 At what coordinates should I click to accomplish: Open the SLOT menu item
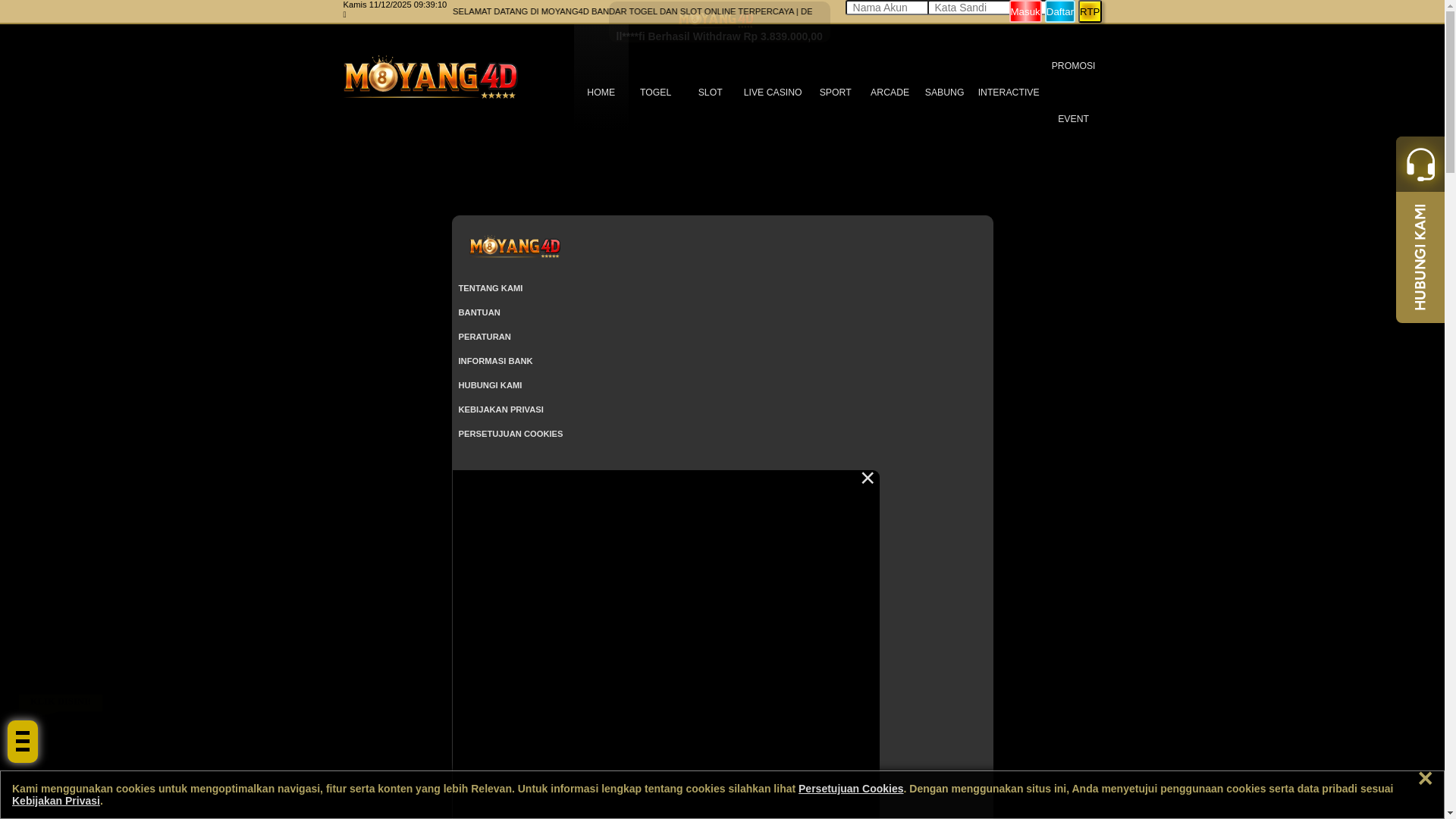tap(710, 93)
